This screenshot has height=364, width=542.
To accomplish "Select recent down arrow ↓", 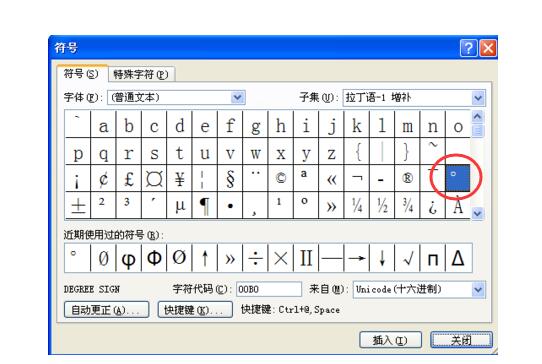I will click(x=382, y=258).
